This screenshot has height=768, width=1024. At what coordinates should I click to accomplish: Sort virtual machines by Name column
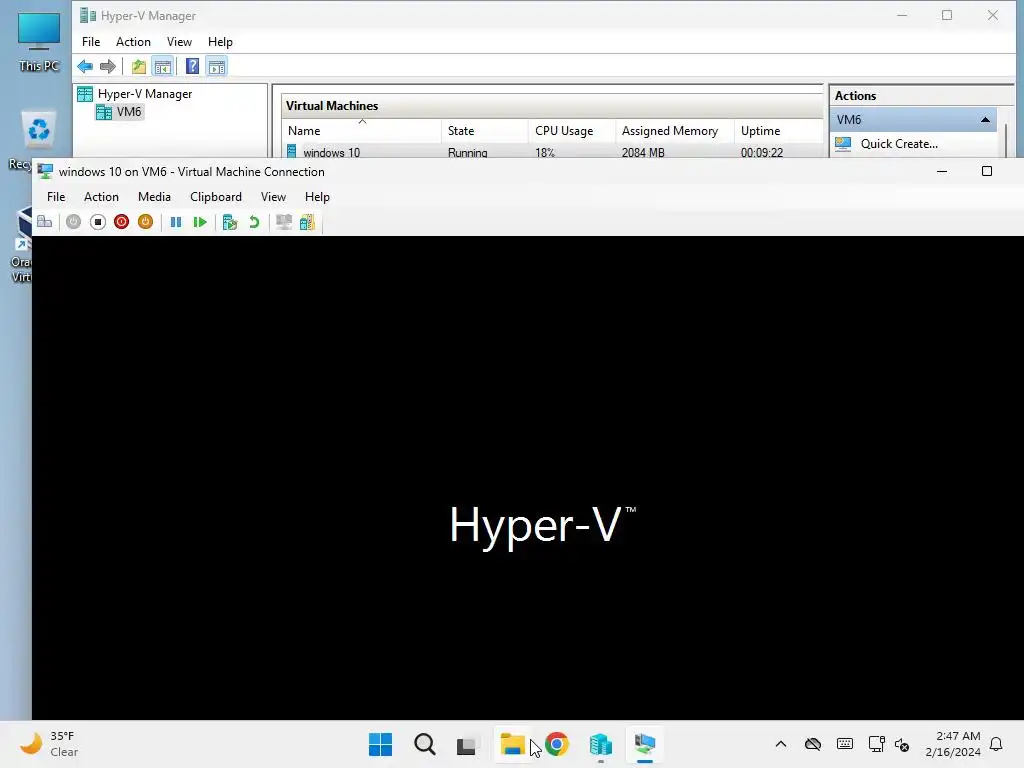point(362,131)
